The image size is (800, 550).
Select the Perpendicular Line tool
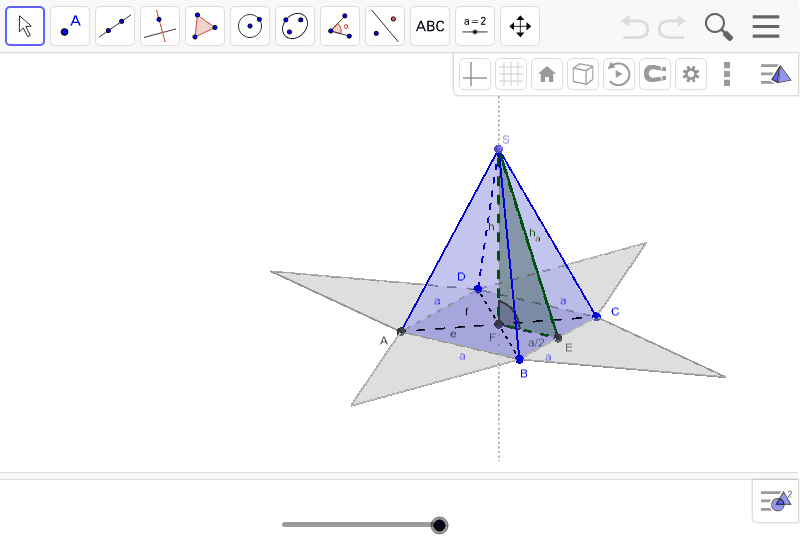point(160,26)
